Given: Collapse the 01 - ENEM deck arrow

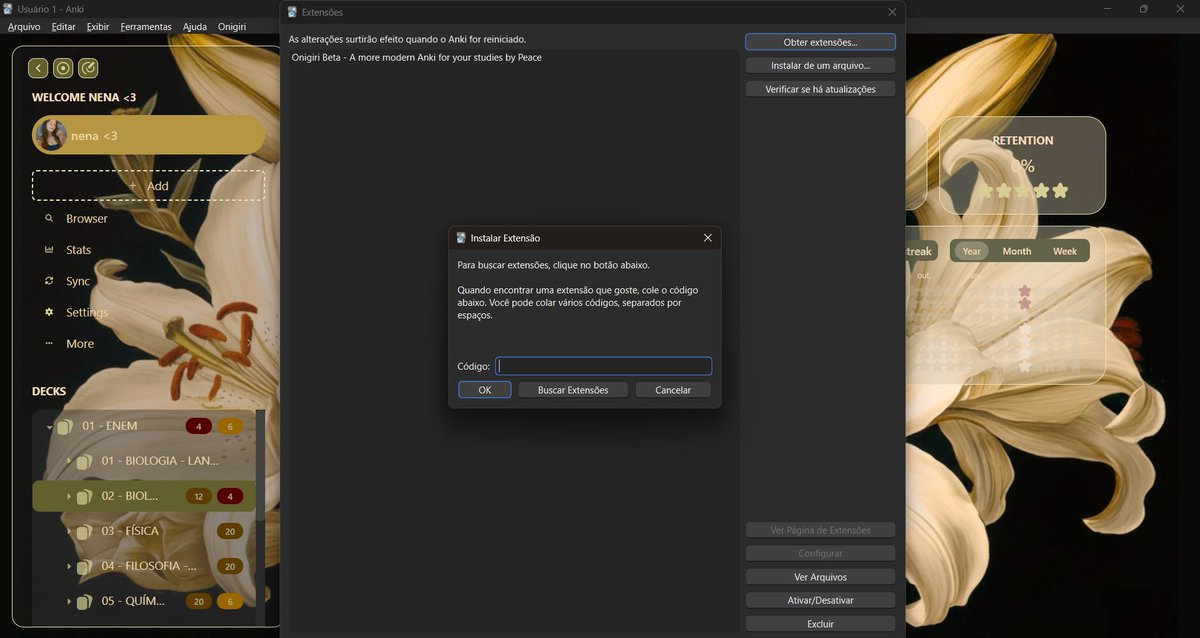Looking at the screenshot, I should pos(50,427).
